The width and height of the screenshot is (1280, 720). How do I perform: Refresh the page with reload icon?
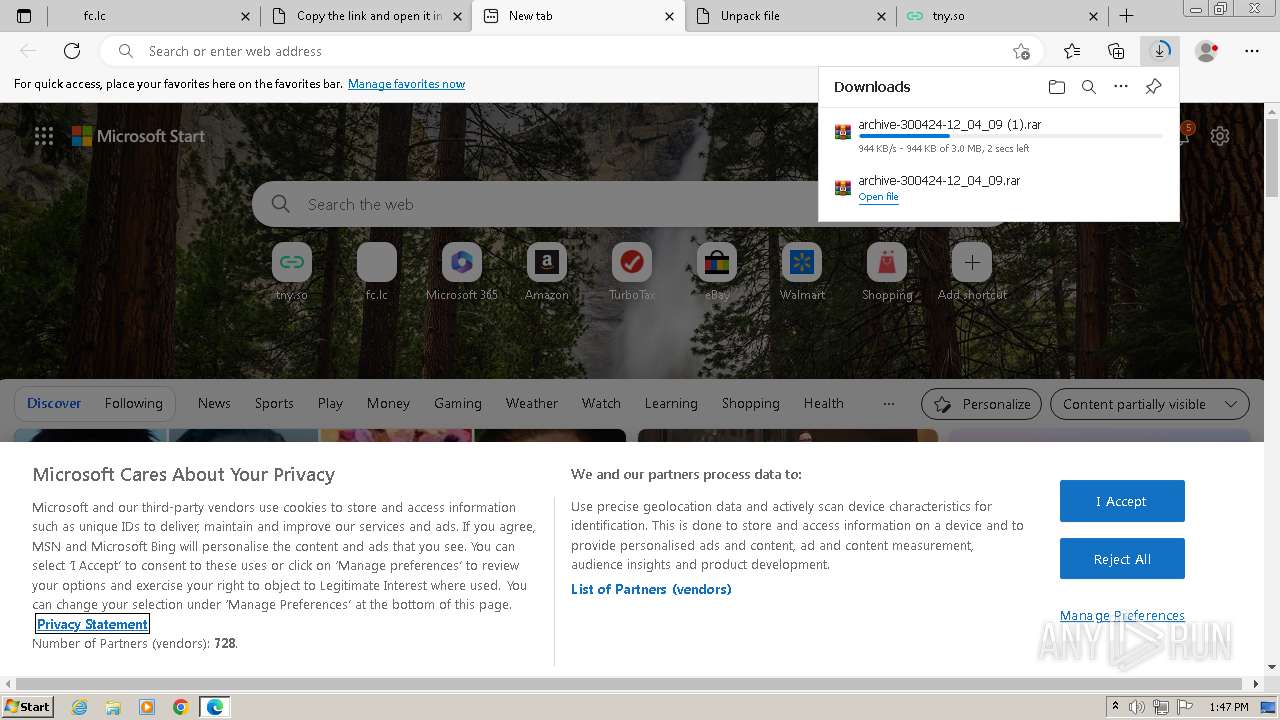click(72, 51)
